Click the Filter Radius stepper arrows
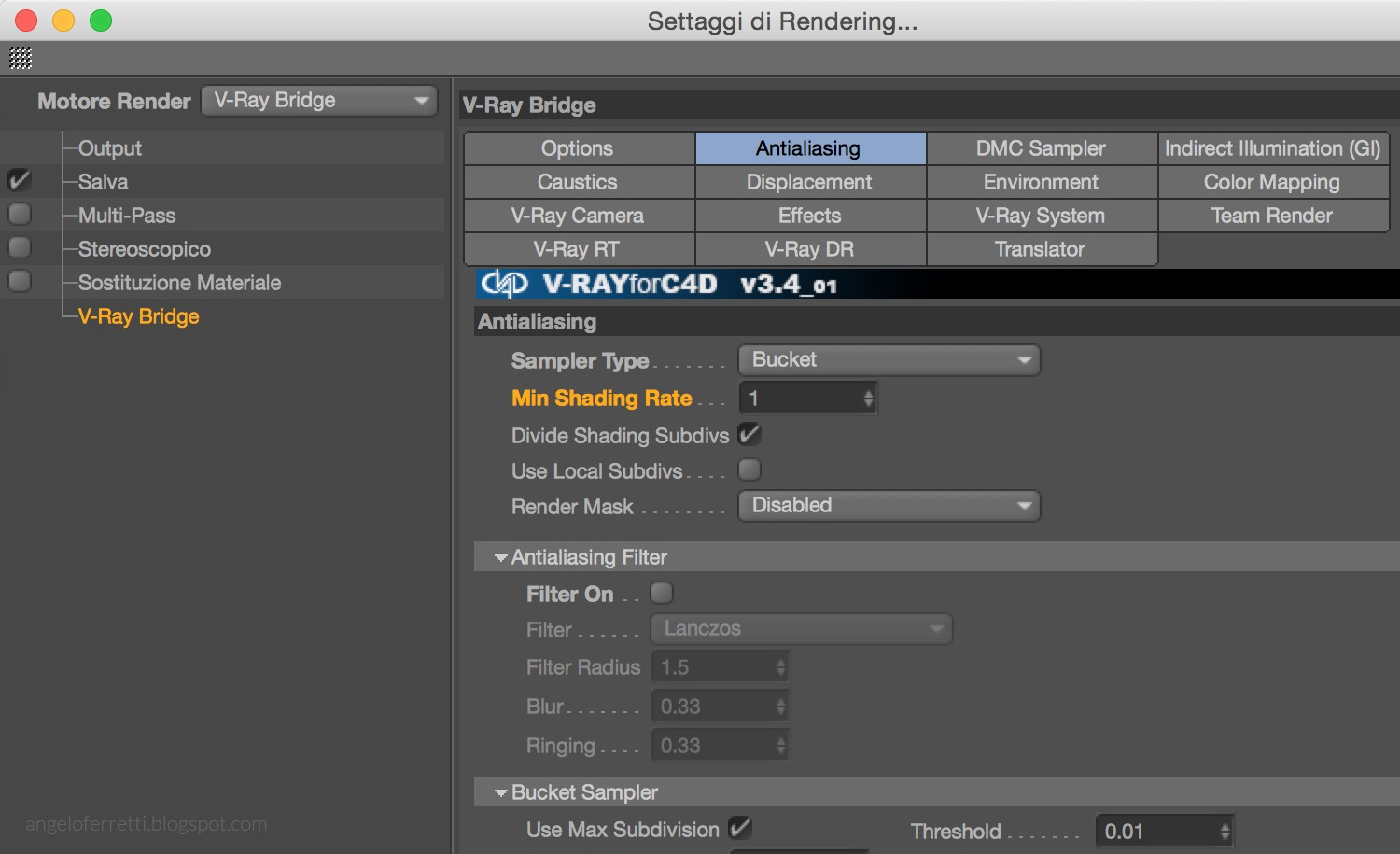The height and width of the screenshot is (854, 1400). pos(781,667)
